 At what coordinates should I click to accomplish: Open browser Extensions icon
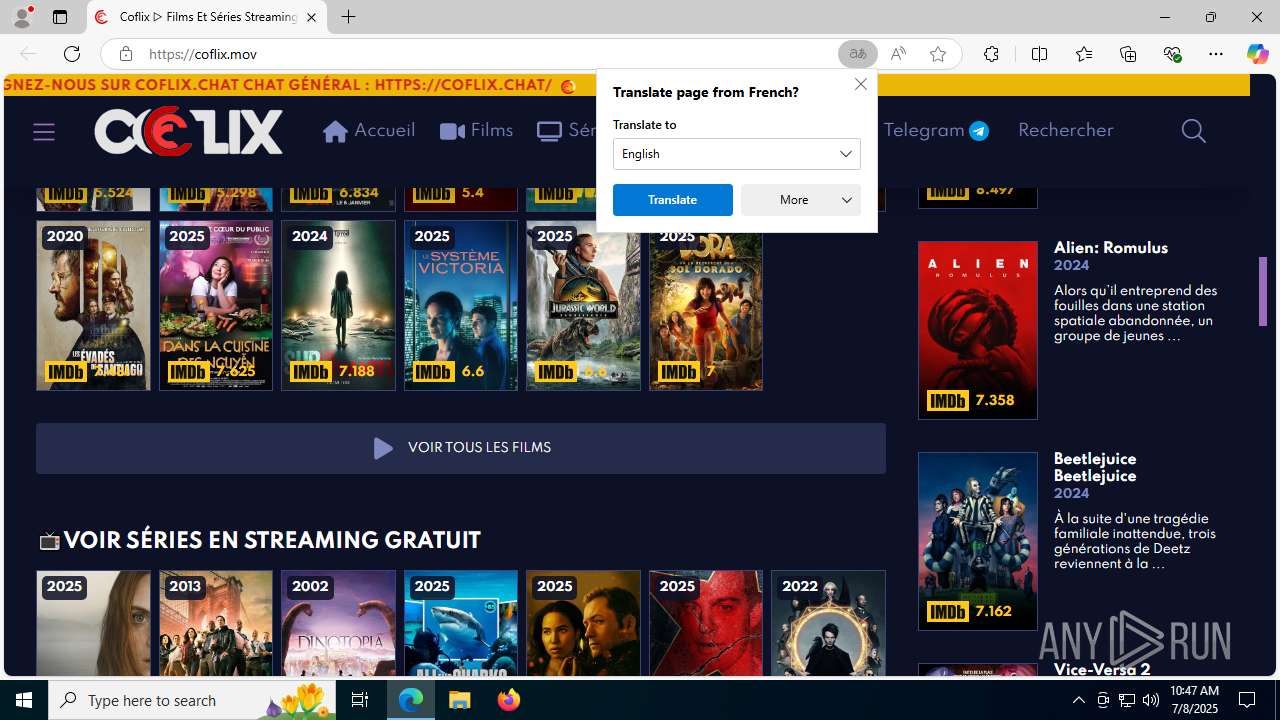click(991, 54)
